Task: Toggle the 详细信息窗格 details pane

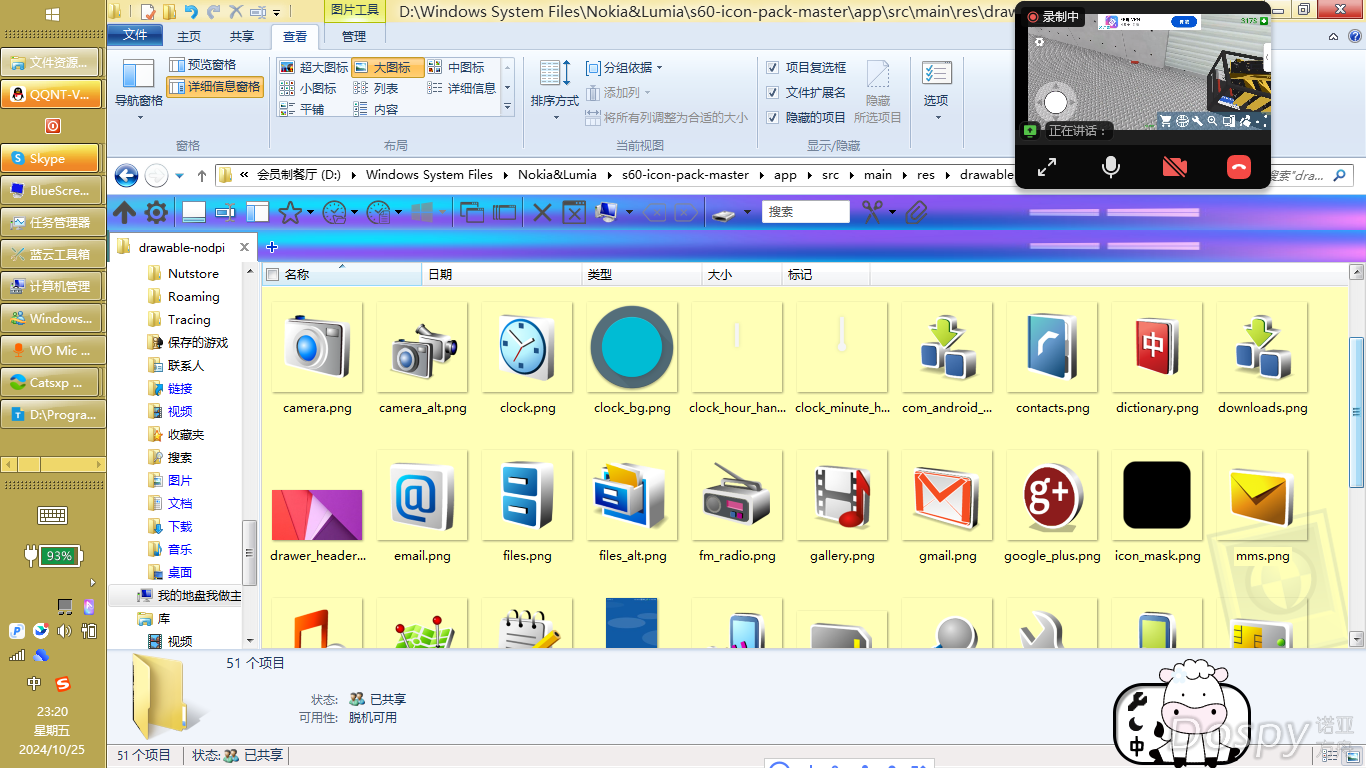Action: pyautogui.click(x=215, y=87)
